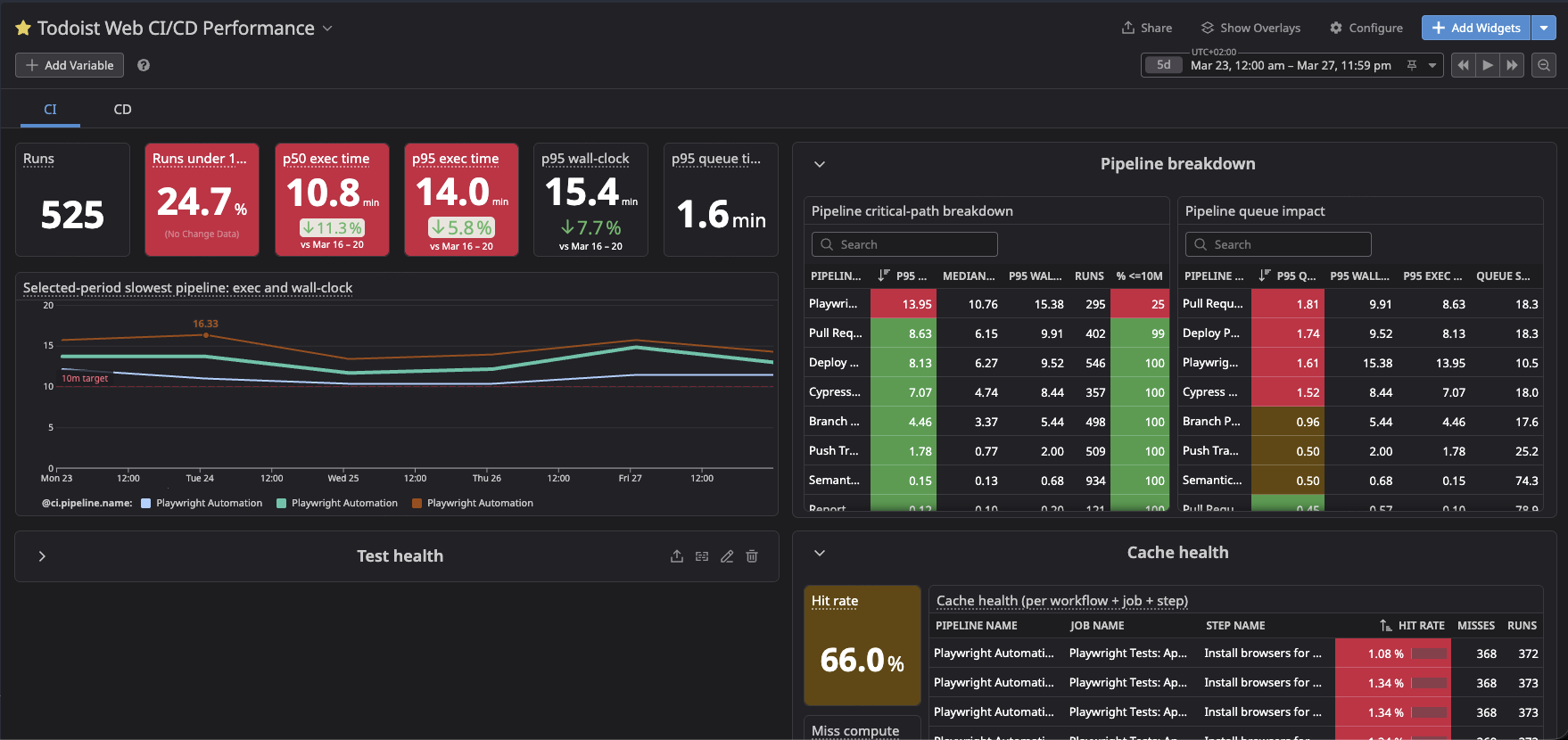
Task: Toggle the orange Playwright Automation legend swatch
Action: (x=417, y=503)
